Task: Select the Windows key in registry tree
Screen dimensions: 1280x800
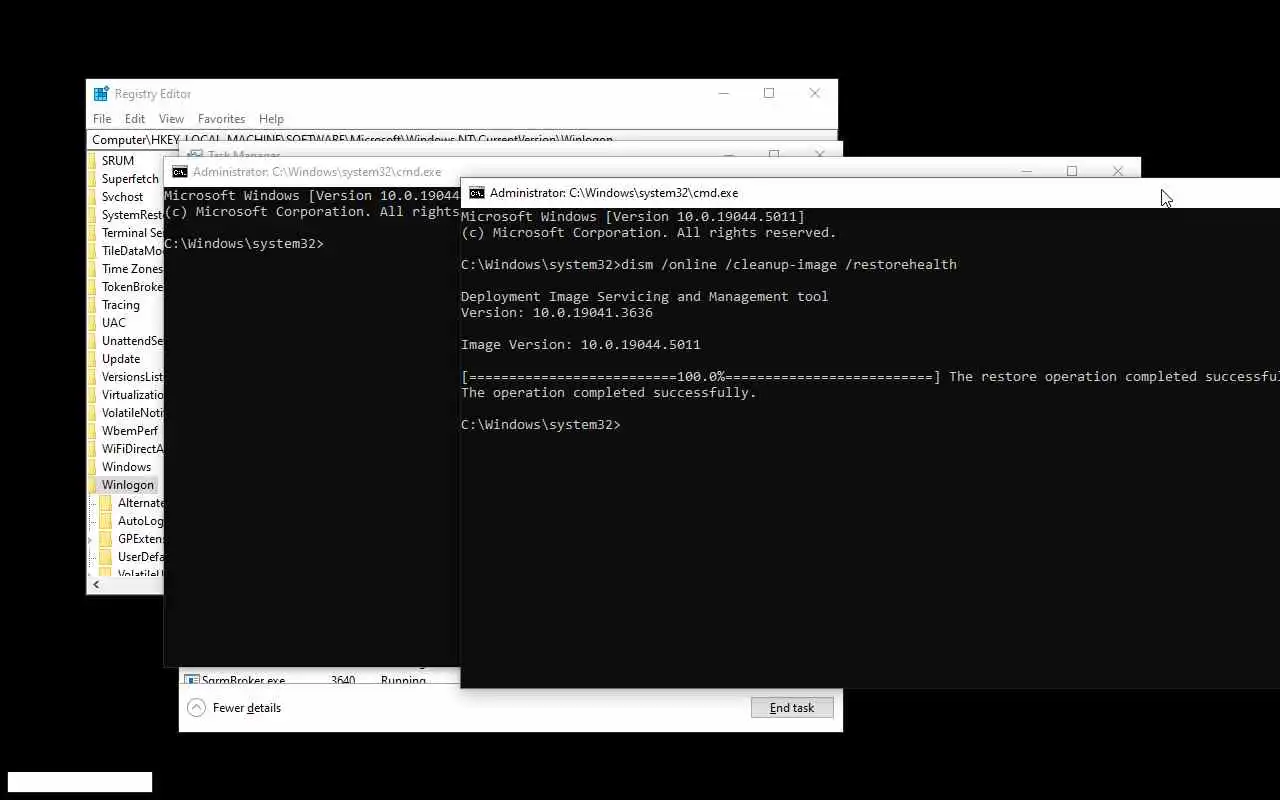Action: click(x=126, y=467)
